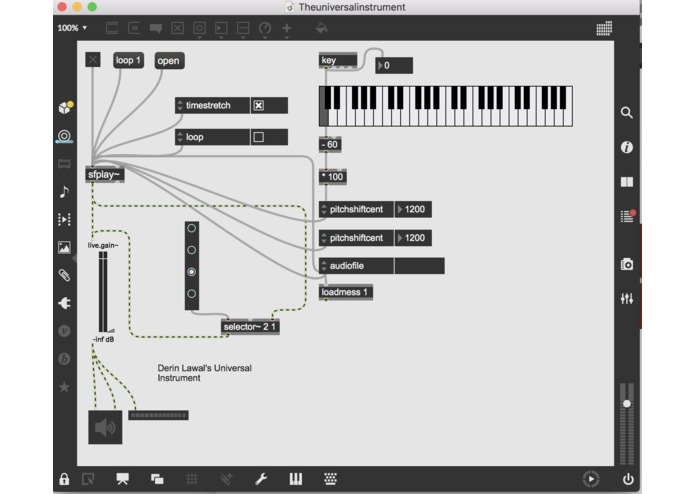Click the paint bucket color icon in toolbar
Screen dimensions: 695x494
click(x=321, y=28)
